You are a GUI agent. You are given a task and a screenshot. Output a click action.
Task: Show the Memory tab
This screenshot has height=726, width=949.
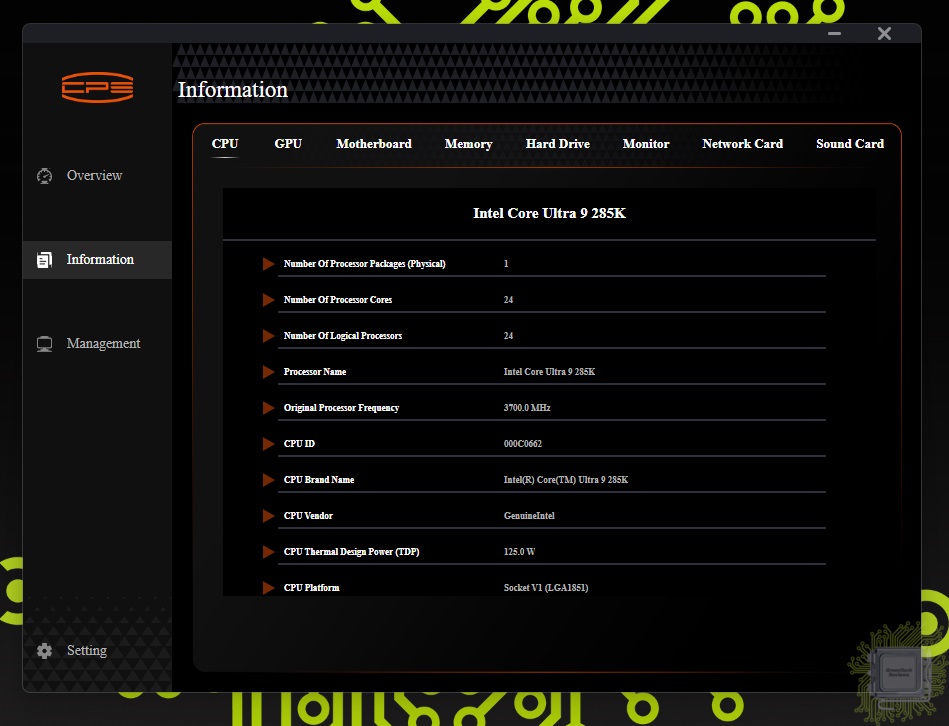pyautogui.click(x=468, y=144)
